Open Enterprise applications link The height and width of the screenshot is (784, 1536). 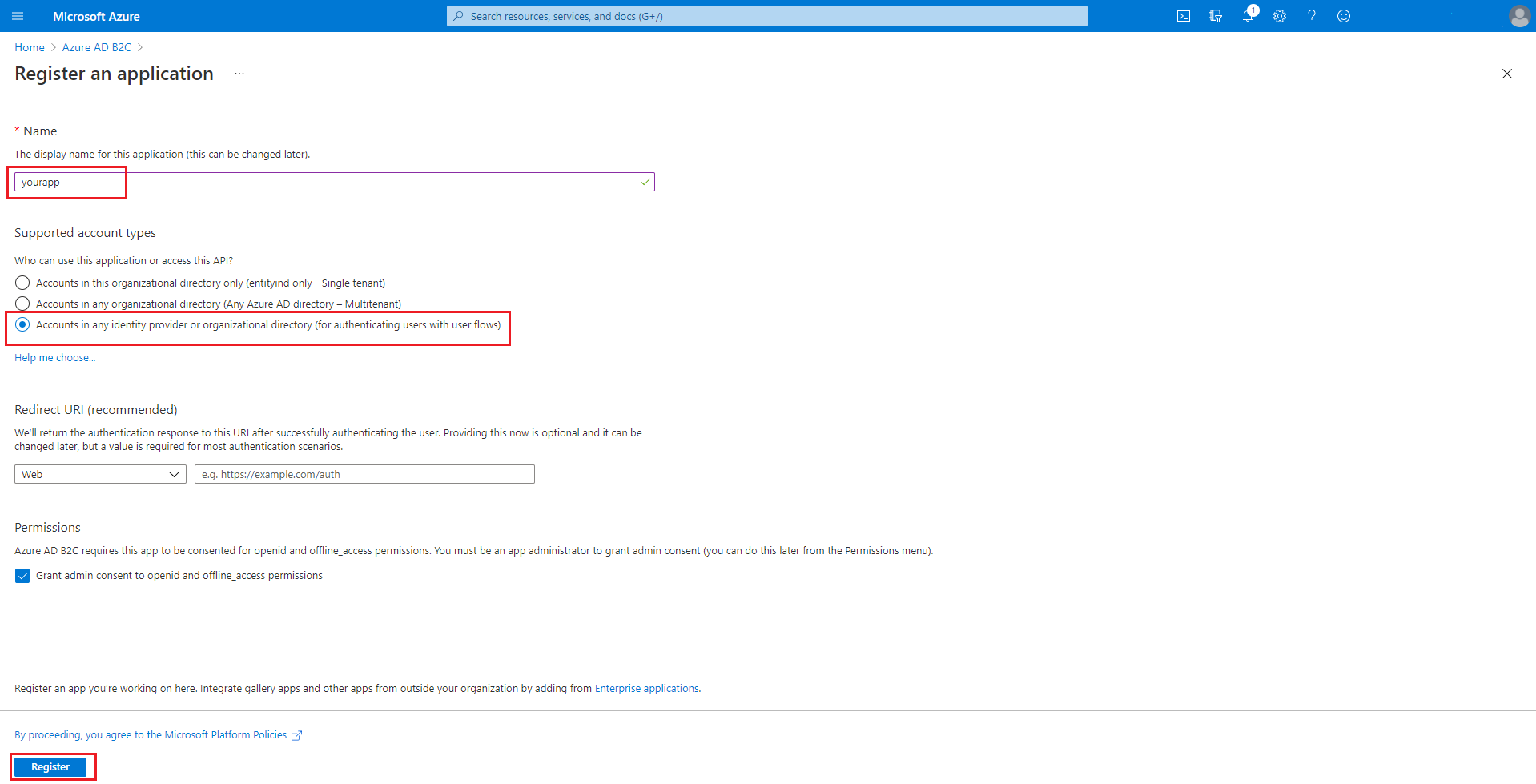(646, 688)
